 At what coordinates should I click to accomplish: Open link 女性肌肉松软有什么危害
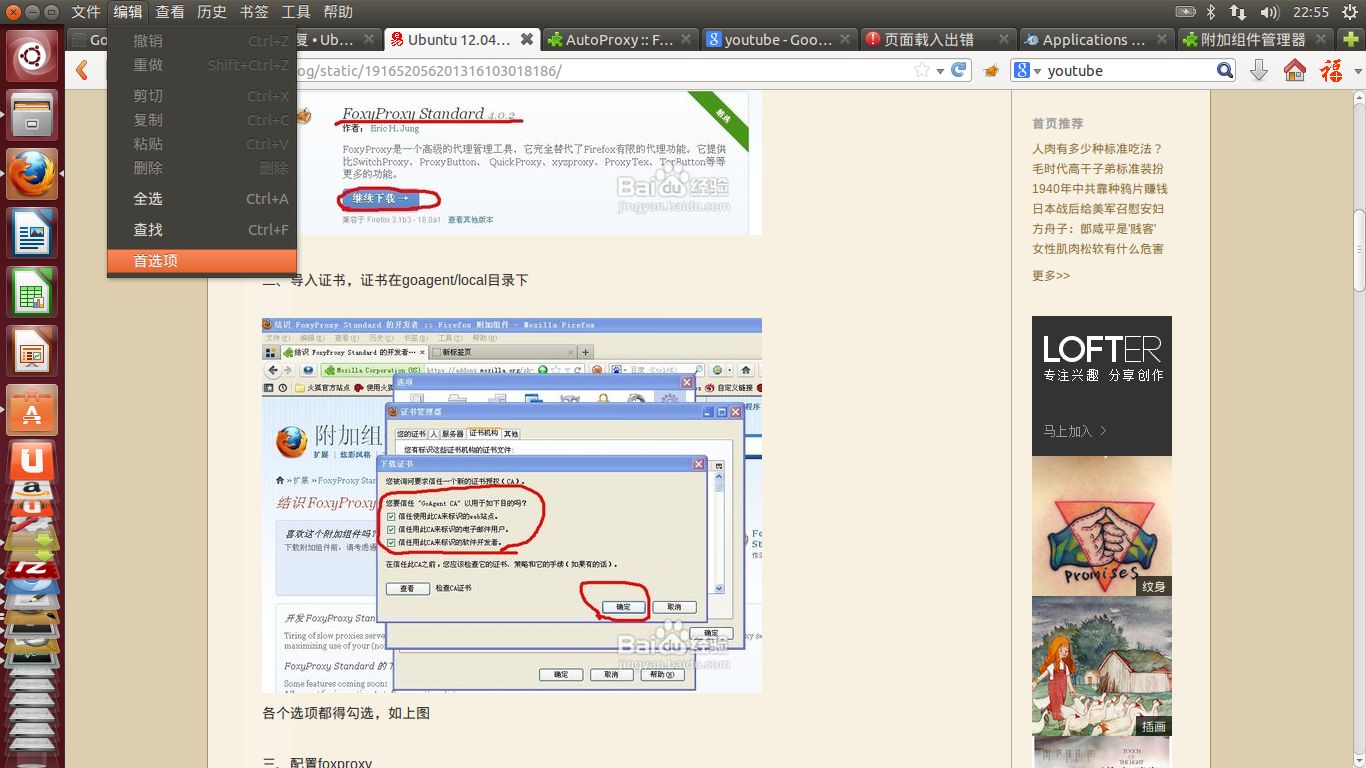[x=1098, y=249]
